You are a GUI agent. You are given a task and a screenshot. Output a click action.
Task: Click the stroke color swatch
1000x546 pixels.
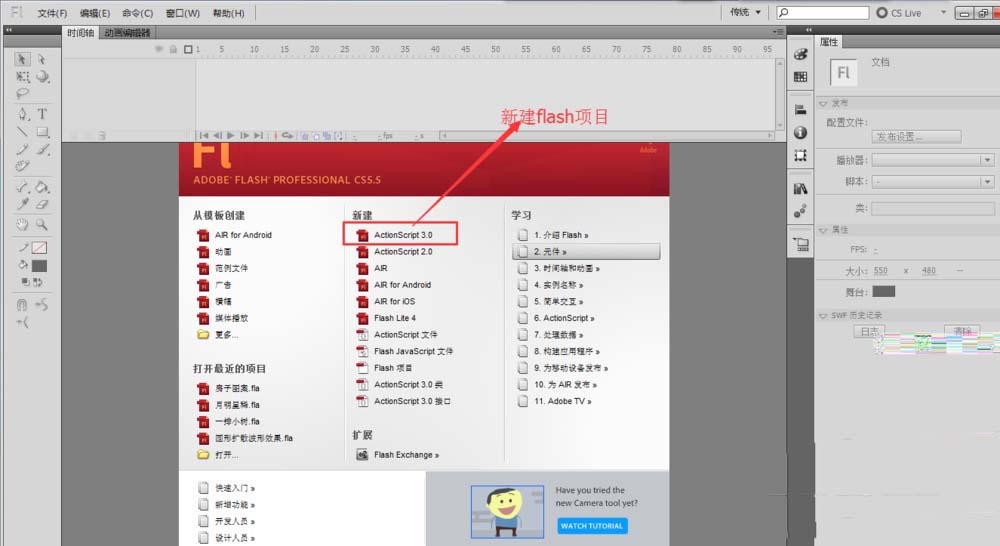pos(39,247)
